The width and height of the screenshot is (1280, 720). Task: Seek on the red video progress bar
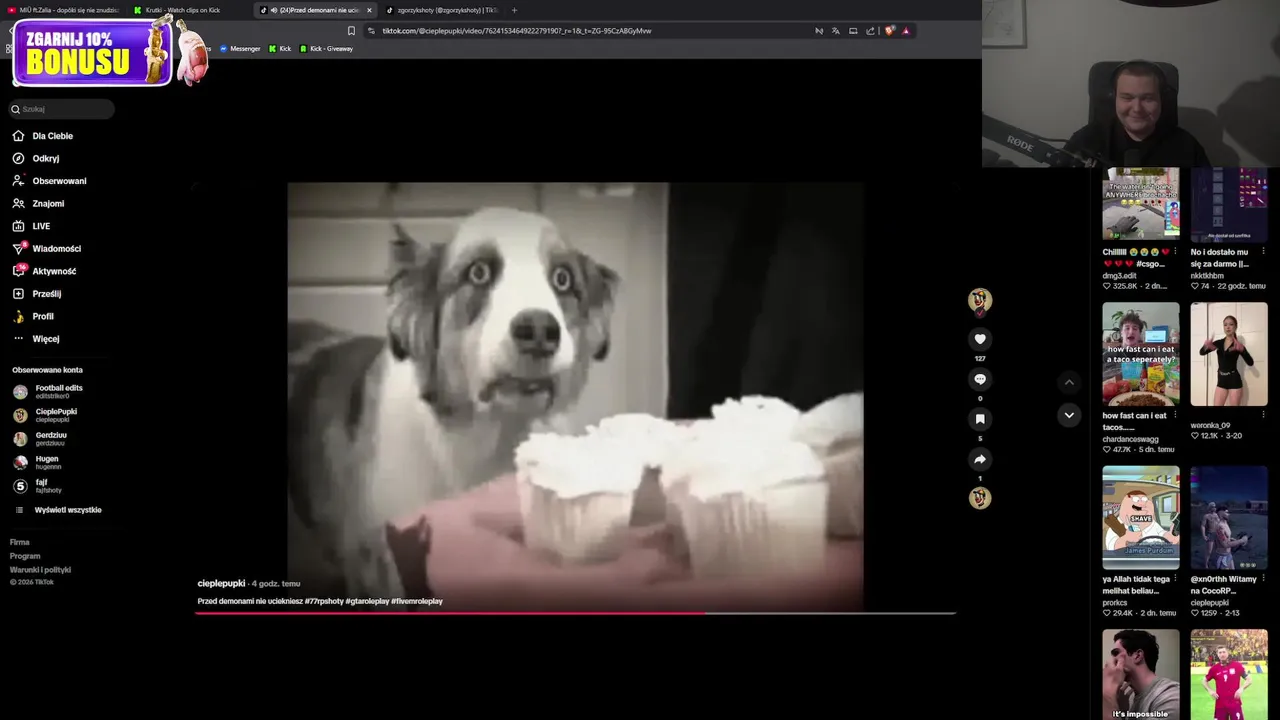575,613
